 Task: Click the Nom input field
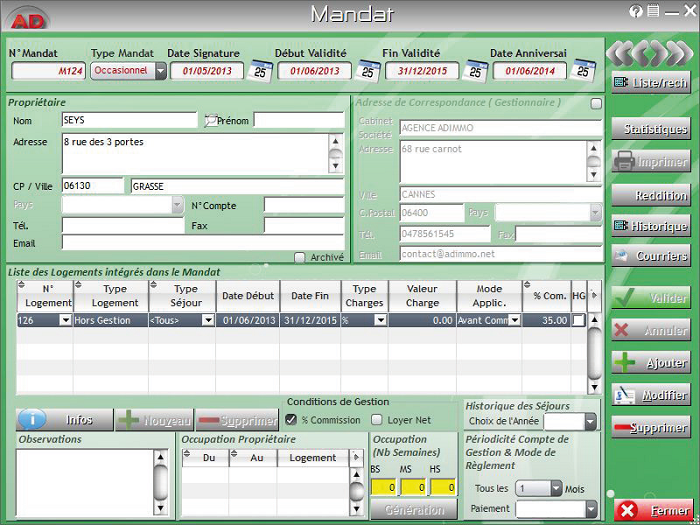tap(129, 121)
